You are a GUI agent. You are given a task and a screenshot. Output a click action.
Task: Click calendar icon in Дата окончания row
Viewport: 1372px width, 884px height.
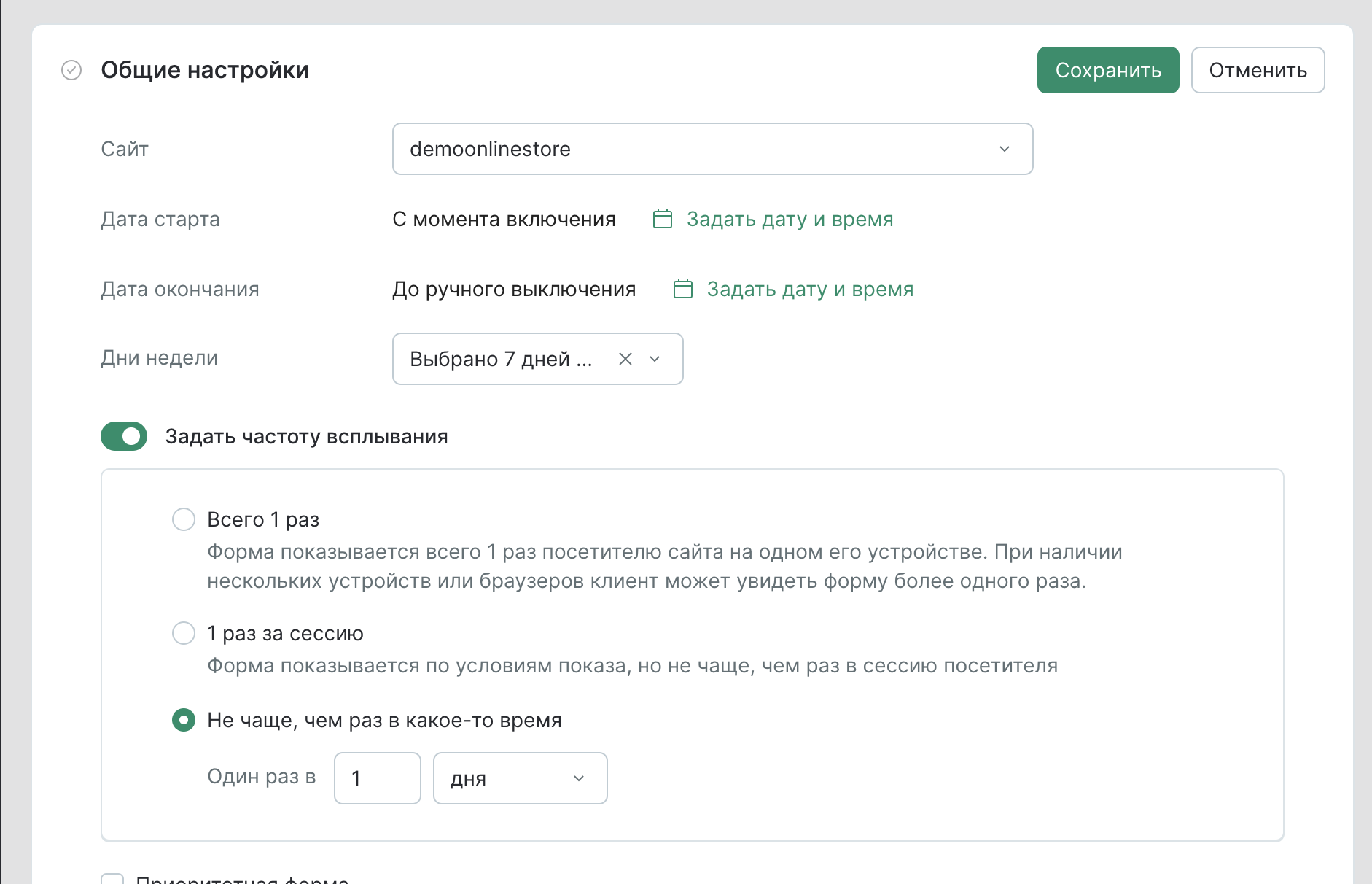point(683,289)
